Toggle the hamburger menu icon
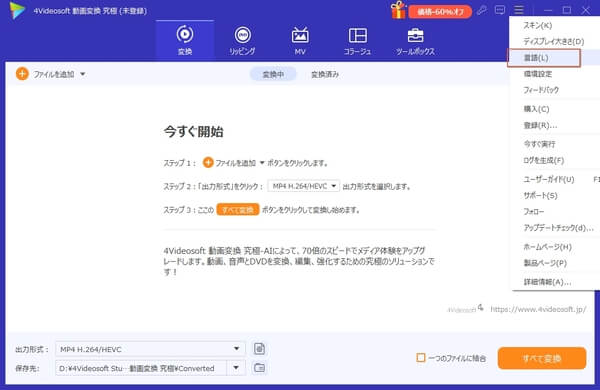Image resolution: width=600 pixels, height=390 pixels. [519, 10]
